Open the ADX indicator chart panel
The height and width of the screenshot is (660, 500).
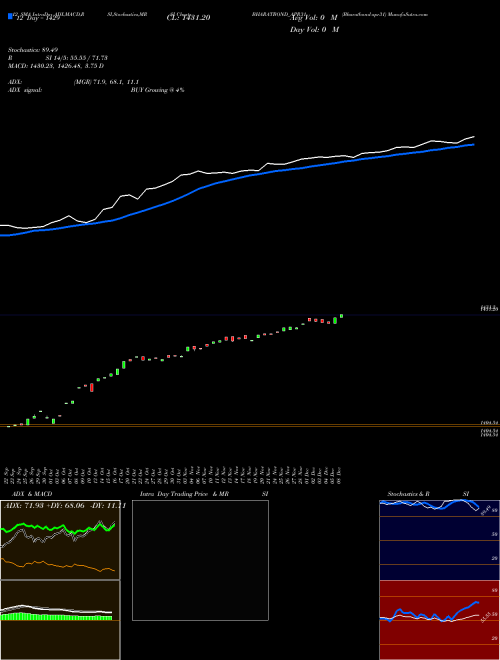click(60, 540)
